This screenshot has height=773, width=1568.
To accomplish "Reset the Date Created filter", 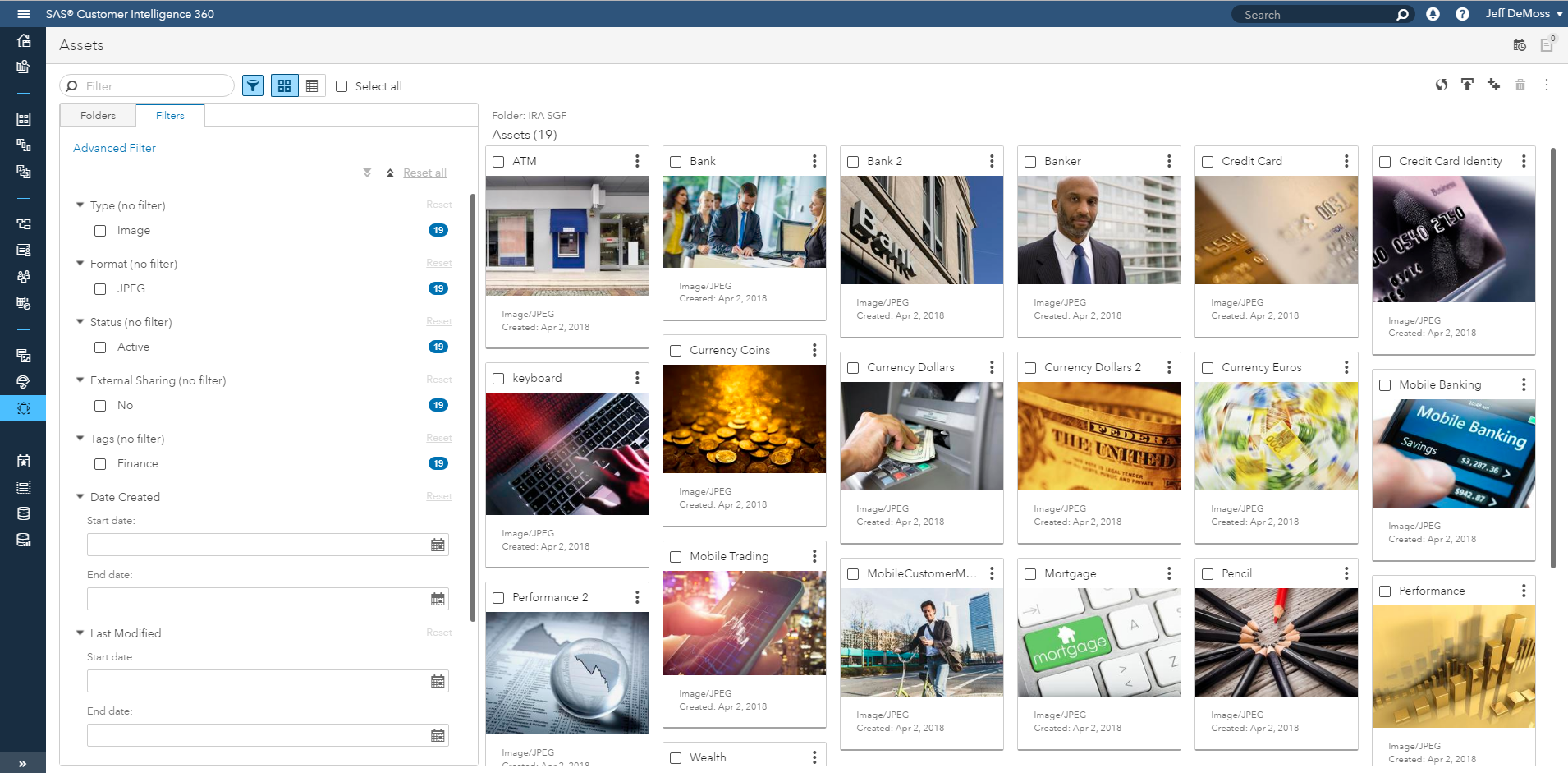I will coord(439,496).
